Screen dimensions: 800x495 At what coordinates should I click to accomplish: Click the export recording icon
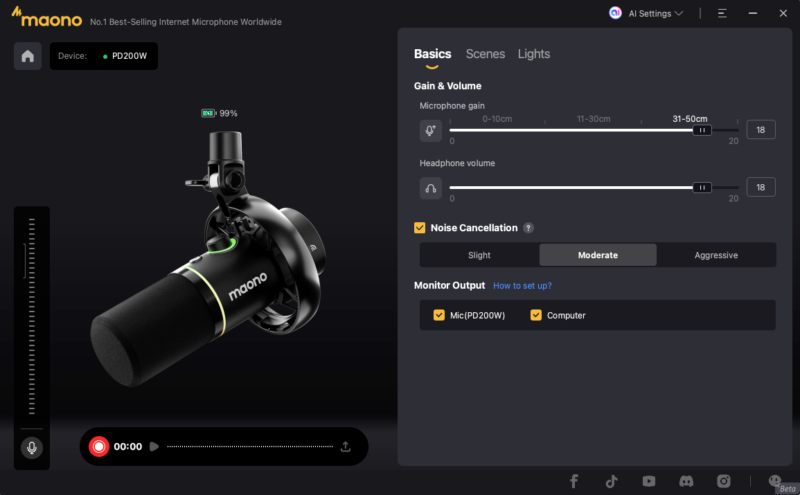346,447
